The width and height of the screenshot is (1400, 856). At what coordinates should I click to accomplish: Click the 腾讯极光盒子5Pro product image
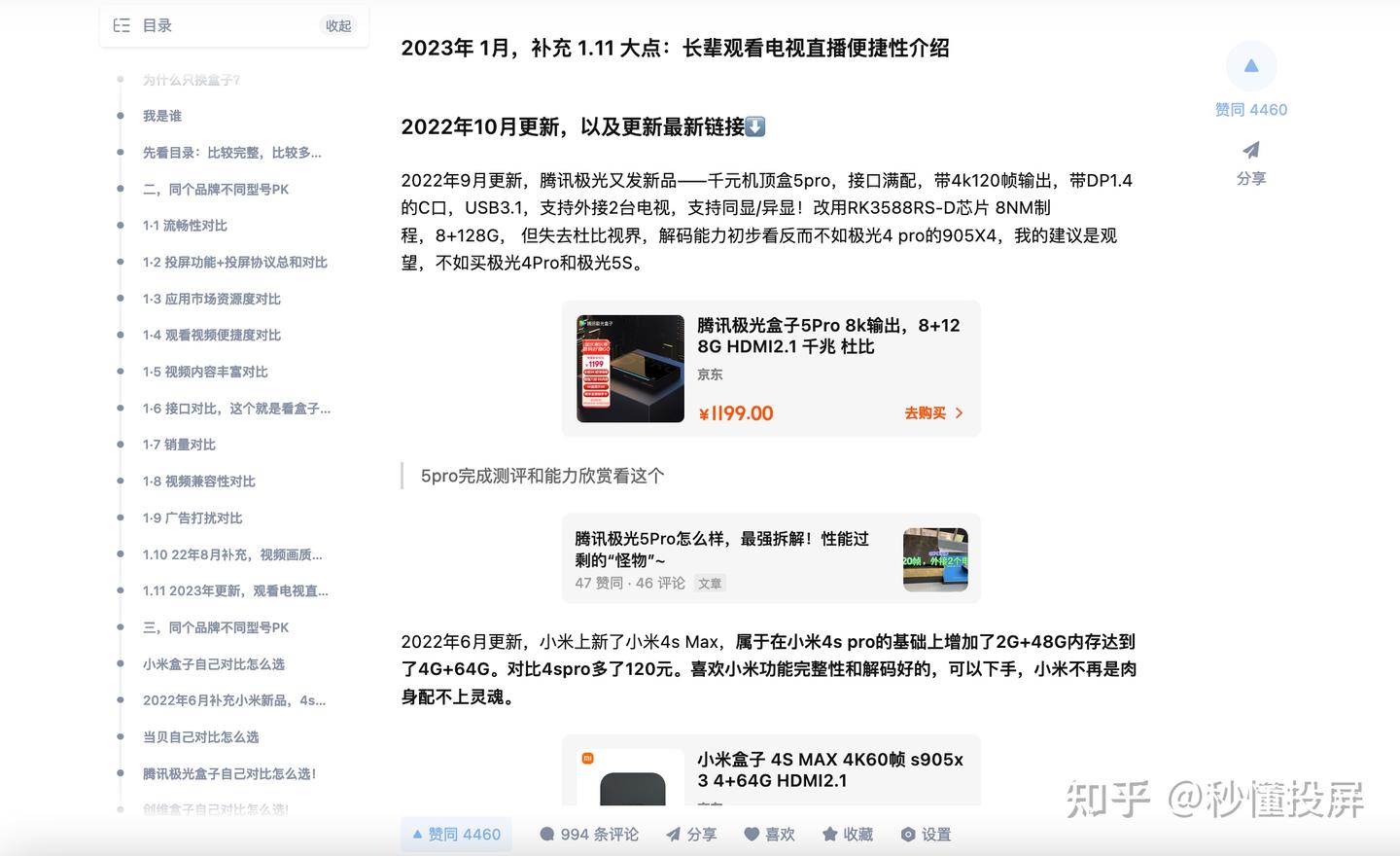[x=630, y=369]
